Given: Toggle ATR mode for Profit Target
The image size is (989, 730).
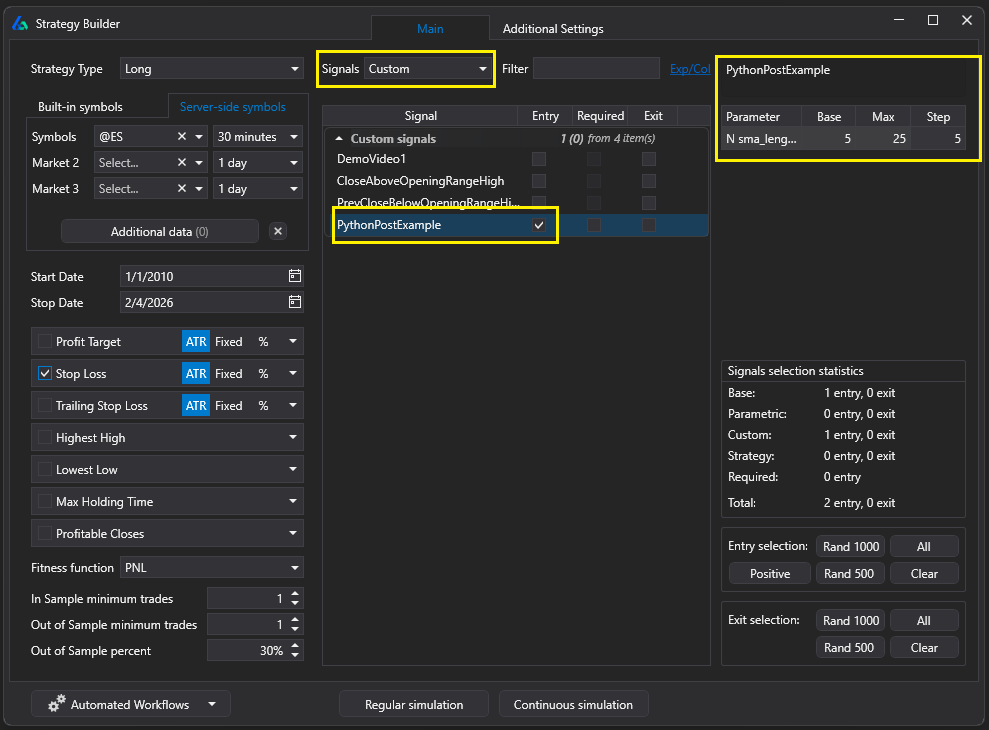Looking at the screenshot, I should (x=195, y=341).
